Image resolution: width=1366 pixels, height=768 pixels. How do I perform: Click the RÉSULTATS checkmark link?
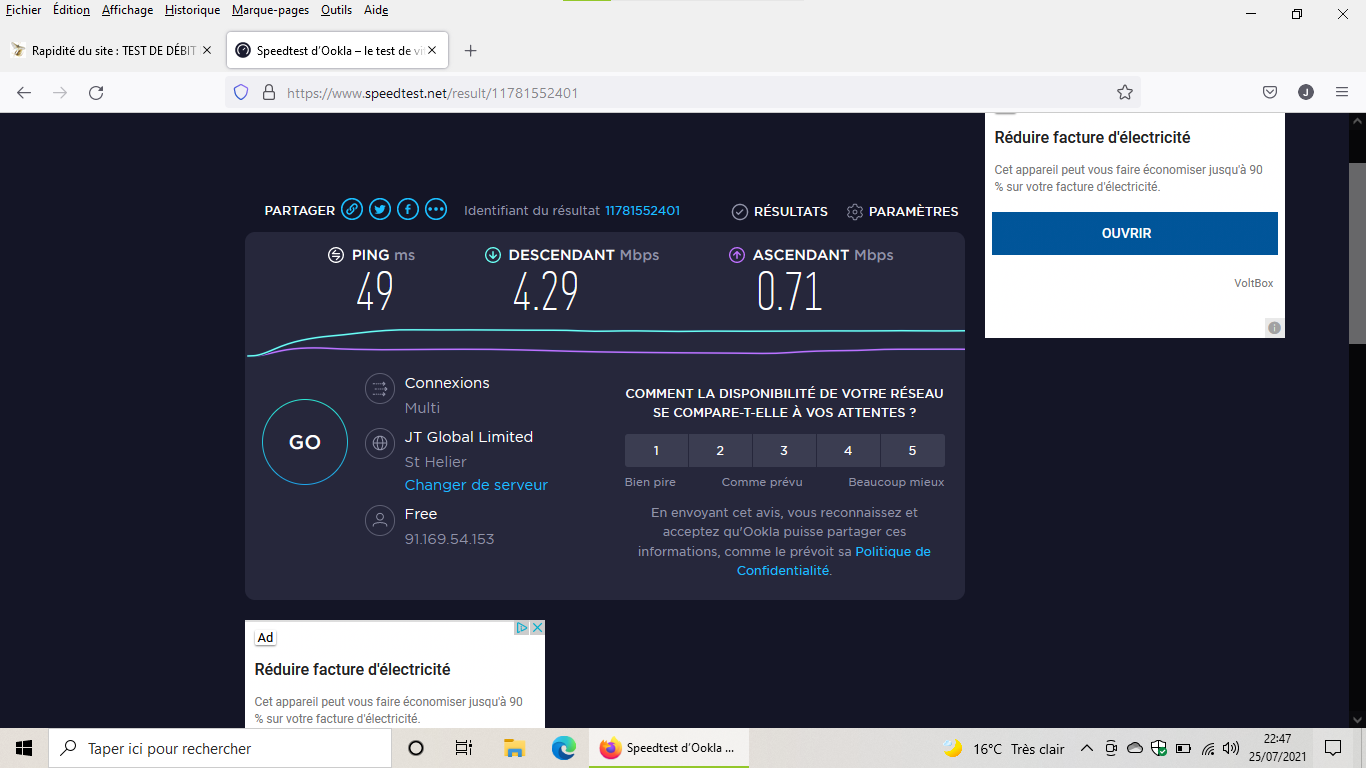pos(780,211)
